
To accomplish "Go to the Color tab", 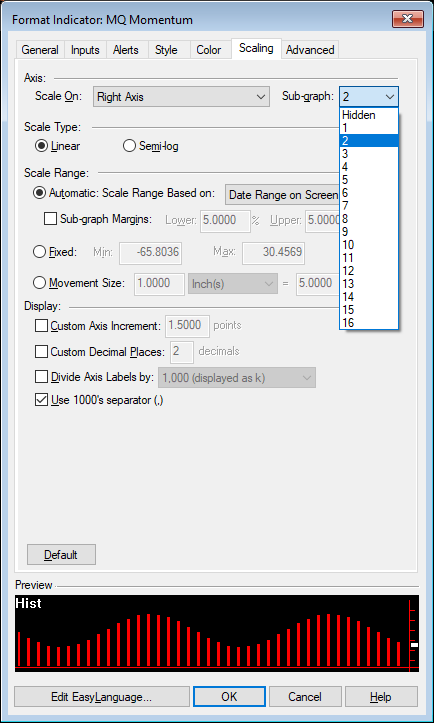I will 208,50.
